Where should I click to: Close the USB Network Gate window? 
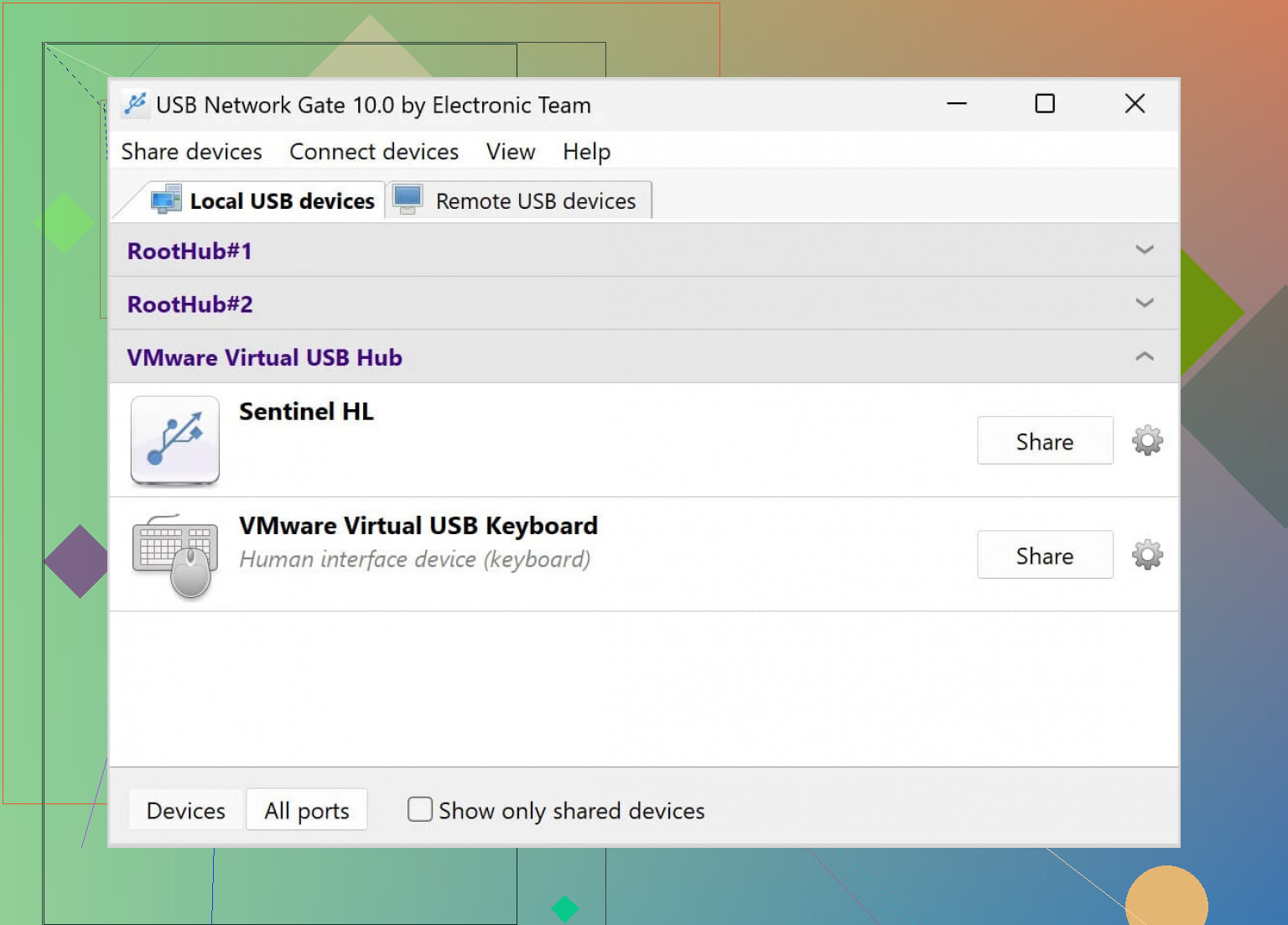1135,104
